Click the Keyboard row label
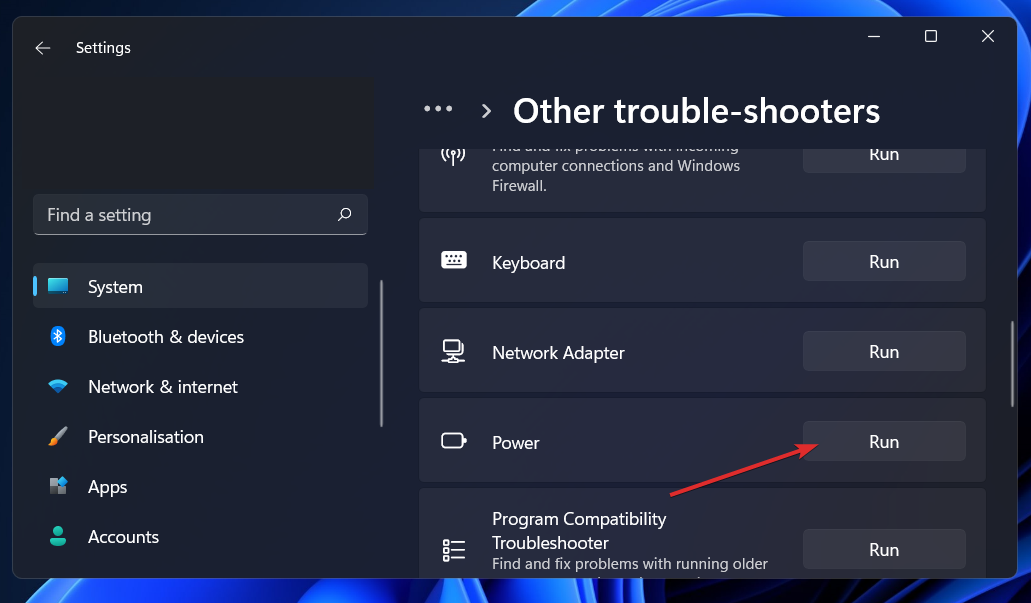Image resolution: width=1031 pixels, height=603 pixels. [x=528, y=262]
